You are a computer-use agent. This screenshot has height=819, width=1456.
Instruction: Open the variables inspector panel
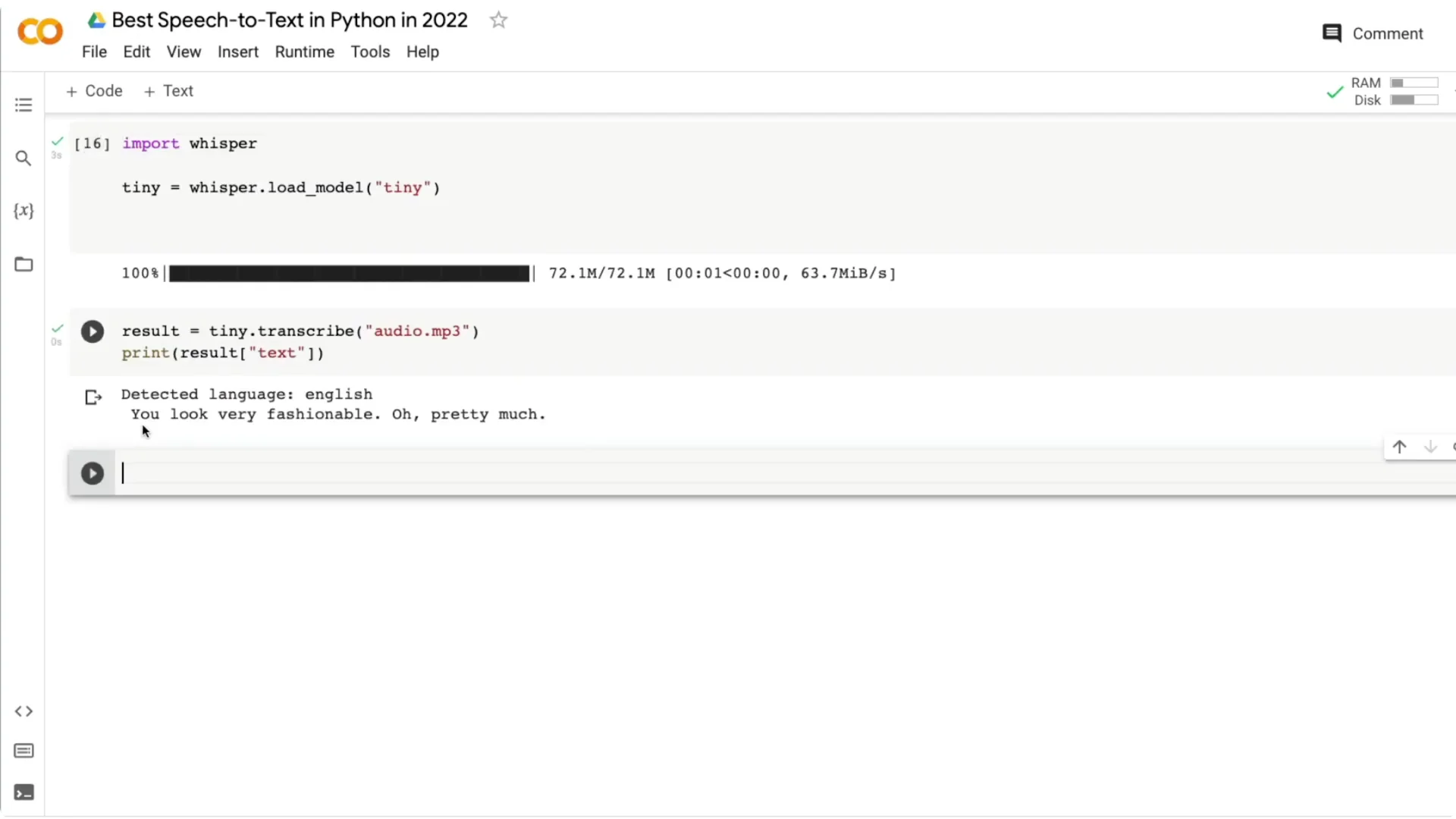pos(24,211)
